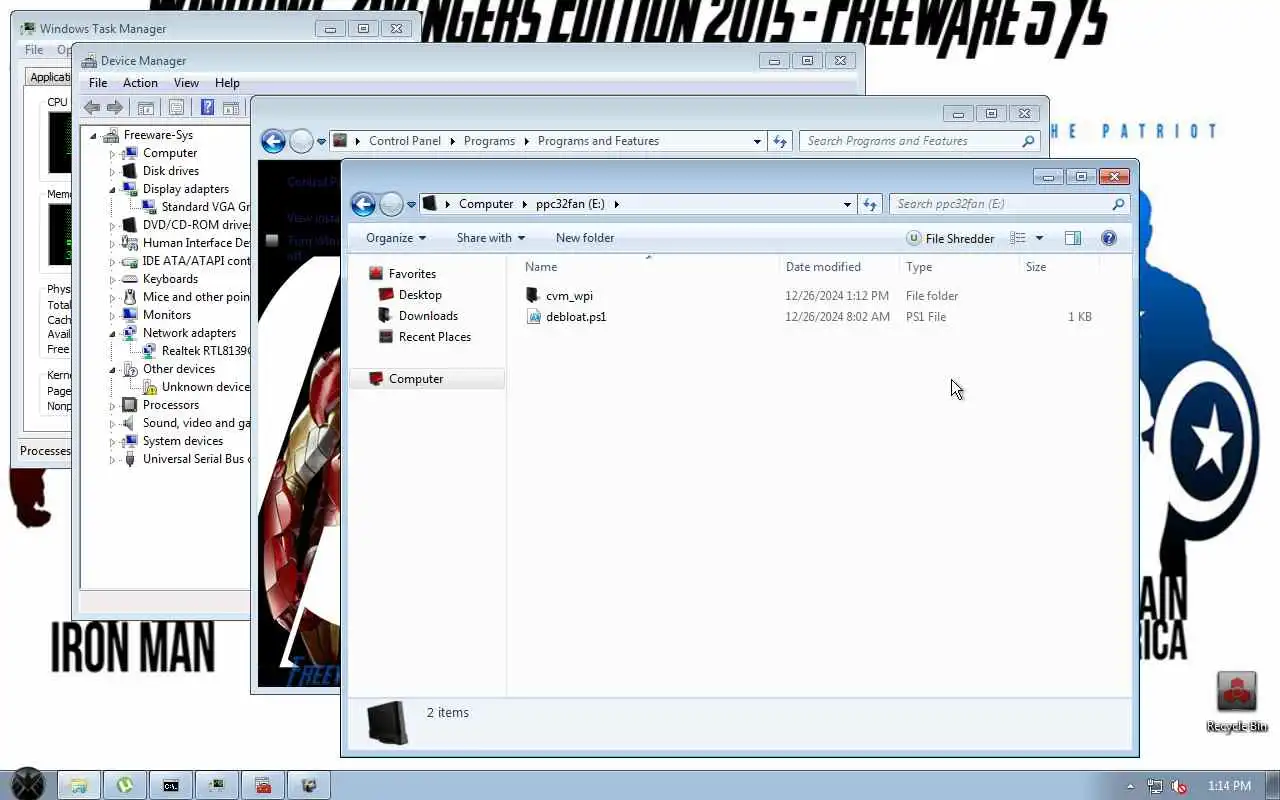Show hidden tray icons arrow
This screenshot has width=1280, height=800.
point(1131,786)
